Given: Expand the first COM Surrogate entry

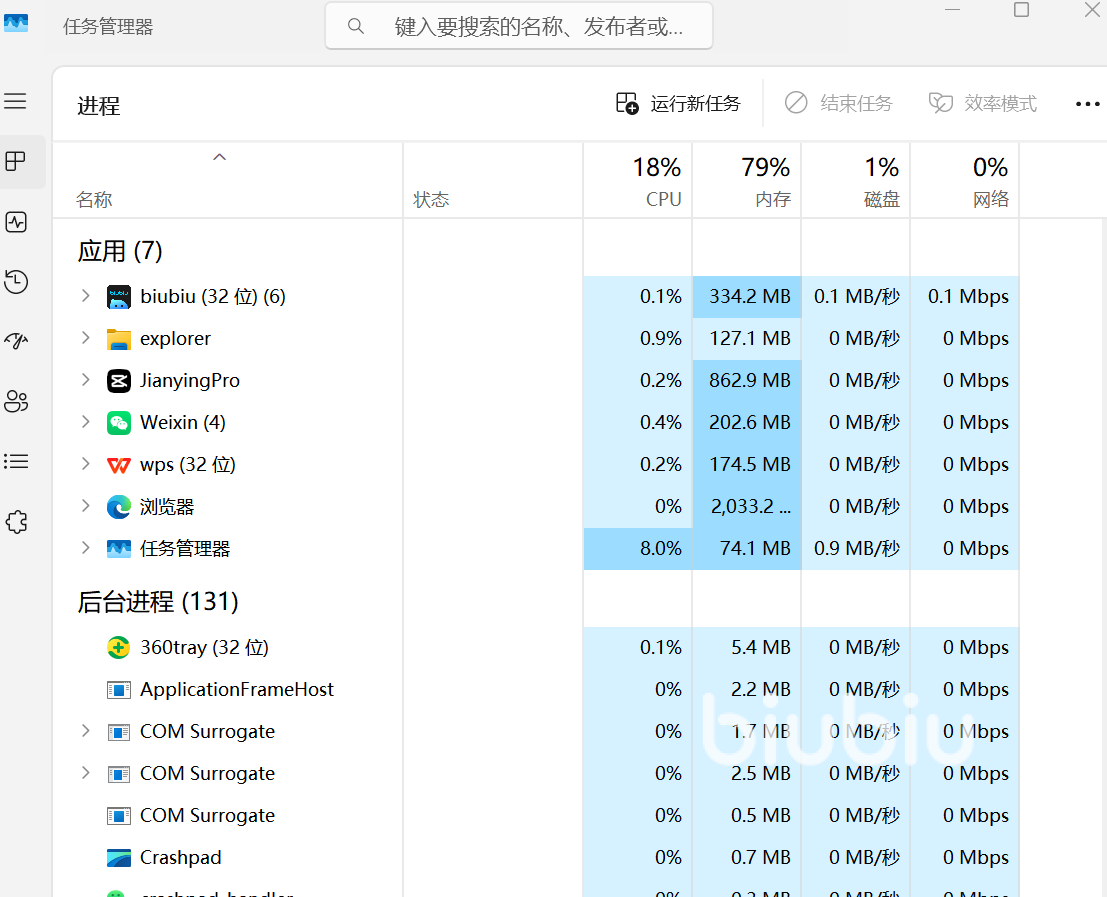Looking at the screenshot, I should (86, 731).
